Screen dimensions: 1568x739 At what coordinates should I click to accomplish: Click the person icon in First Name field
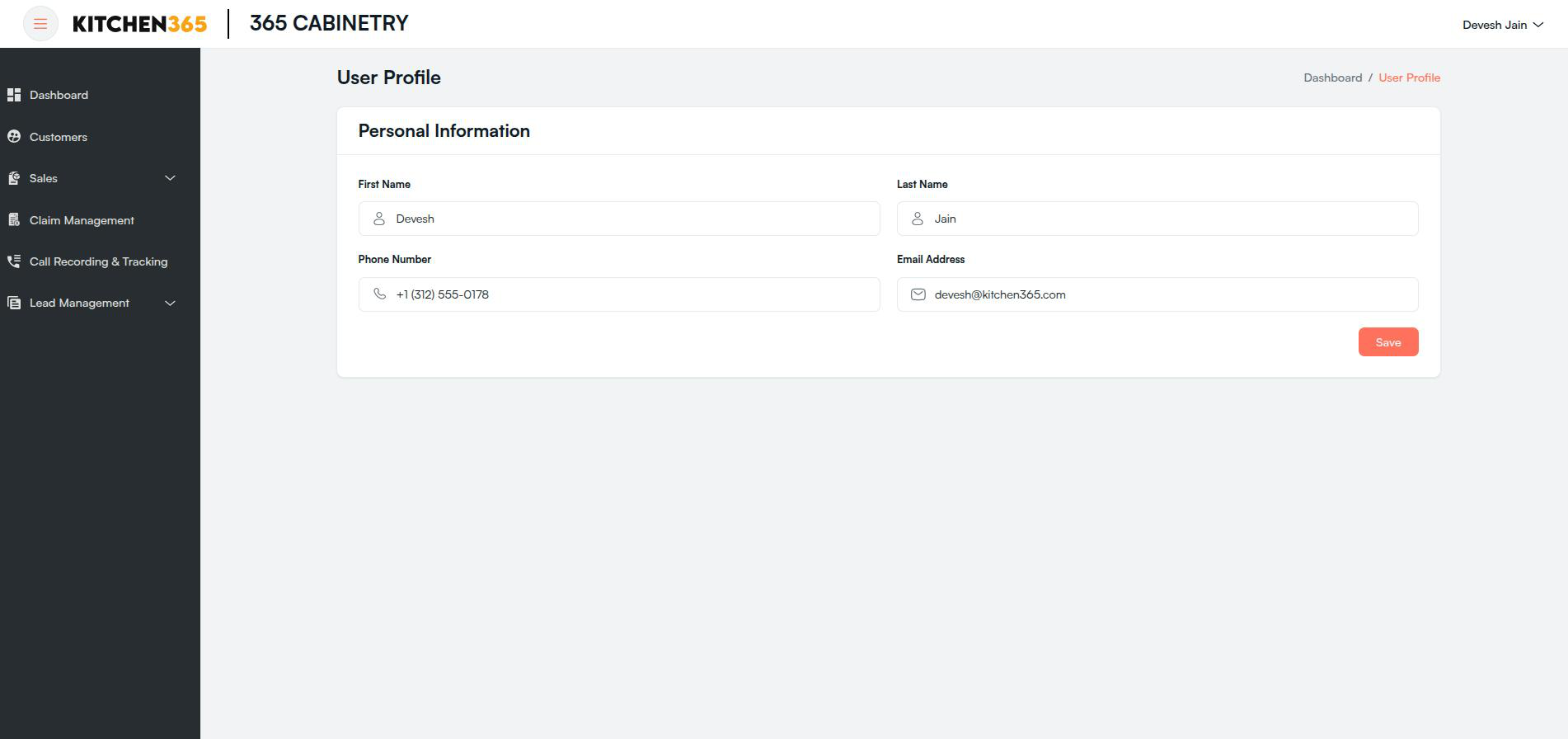click(x=379, y=219)
